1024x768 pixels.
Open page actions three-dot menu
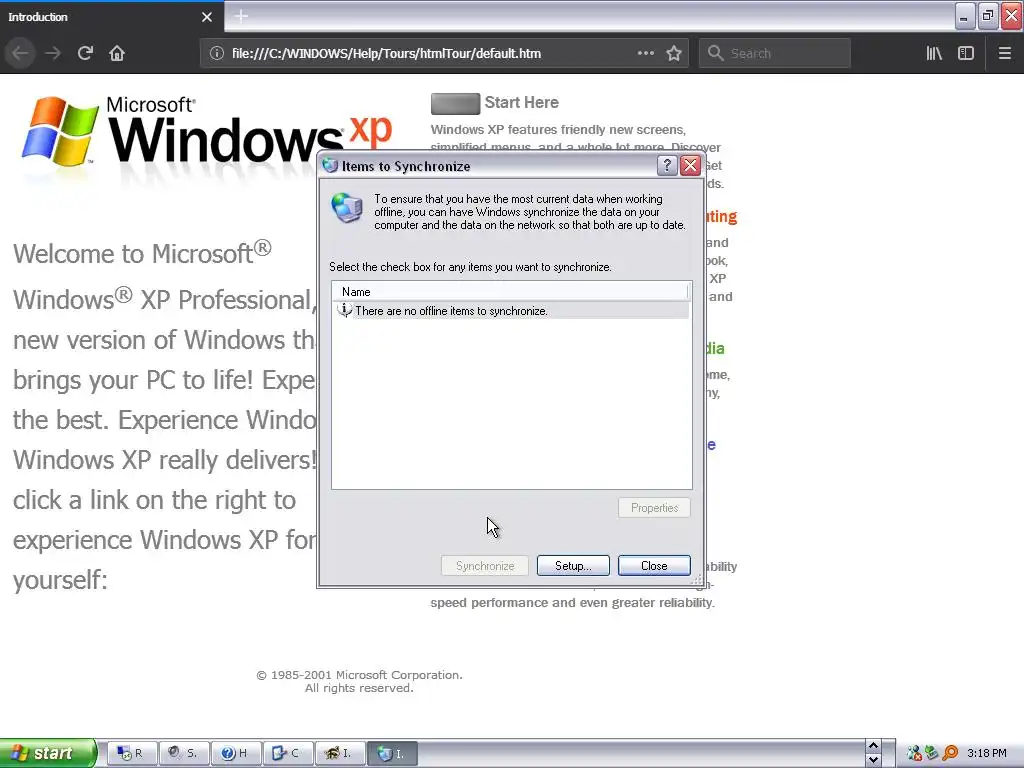(645, 53)
